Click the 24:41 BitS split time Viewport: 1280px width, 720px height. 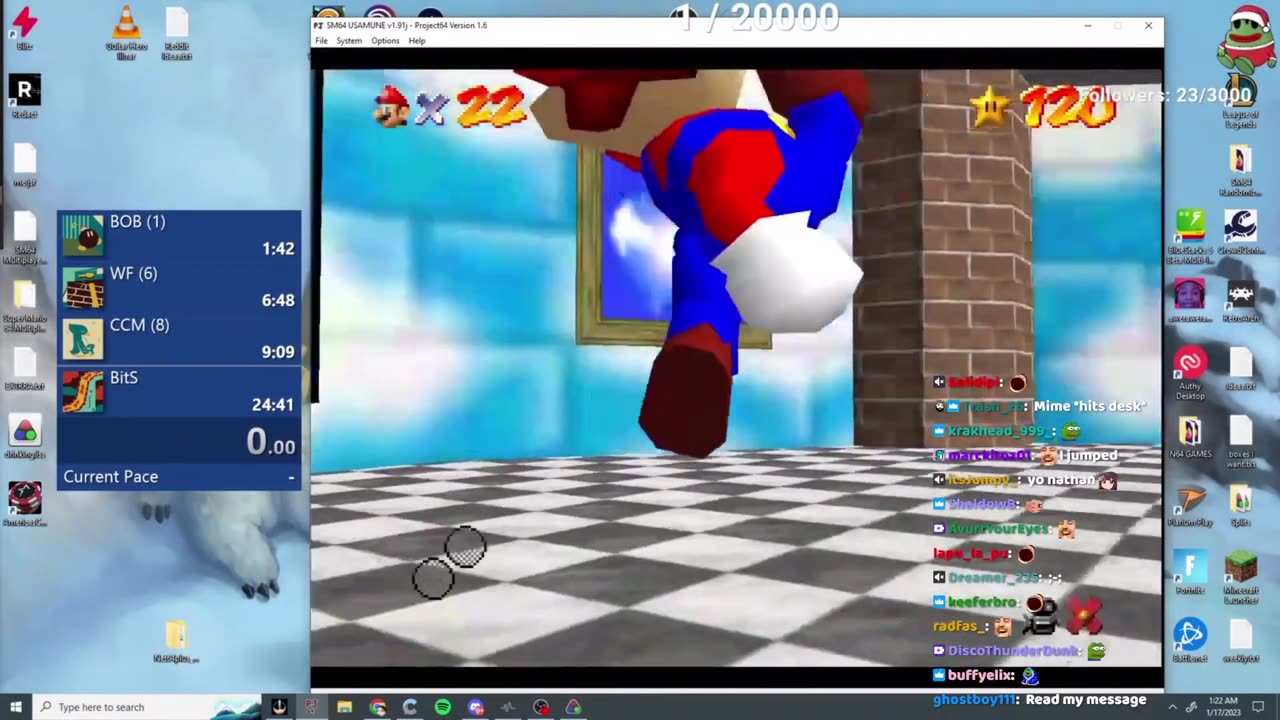(273, 405)
